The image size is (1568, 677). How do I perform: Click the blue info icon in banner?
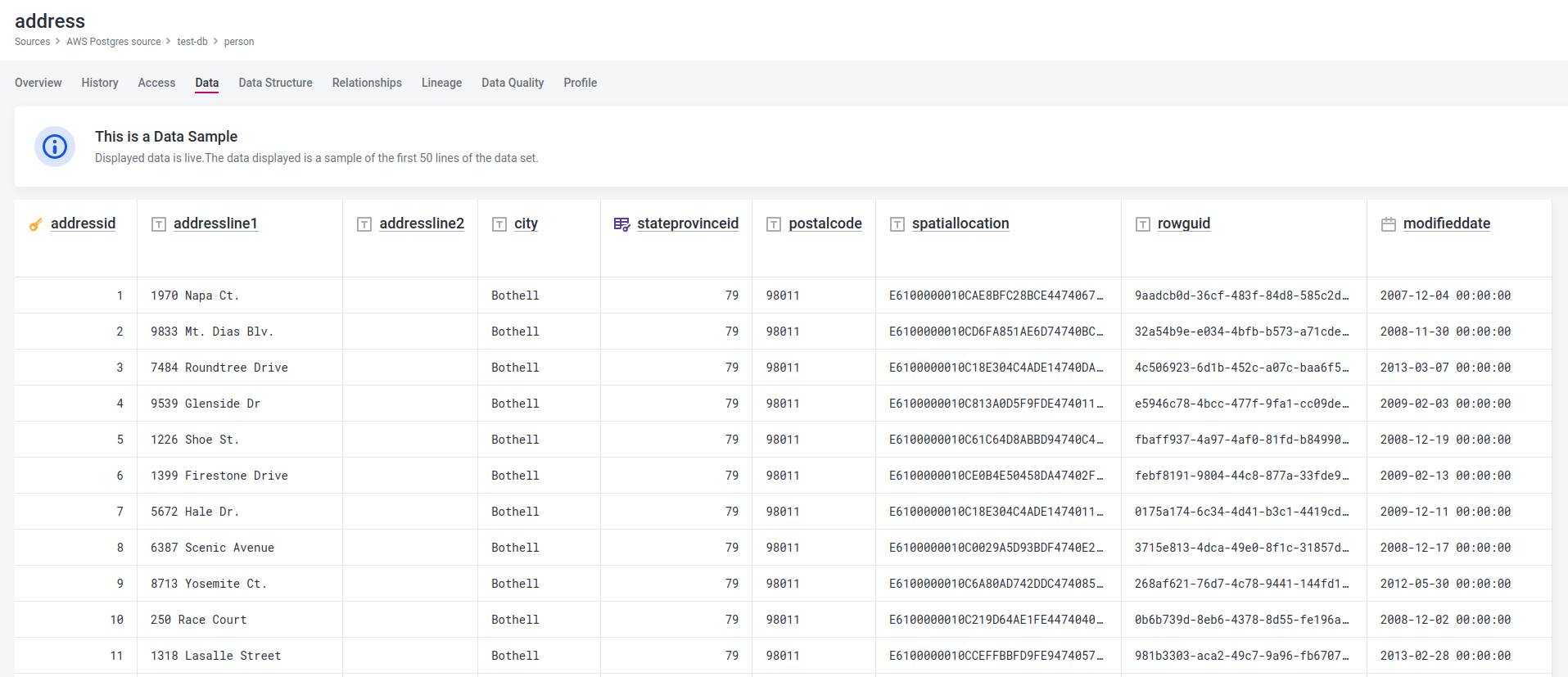point(55,147)
